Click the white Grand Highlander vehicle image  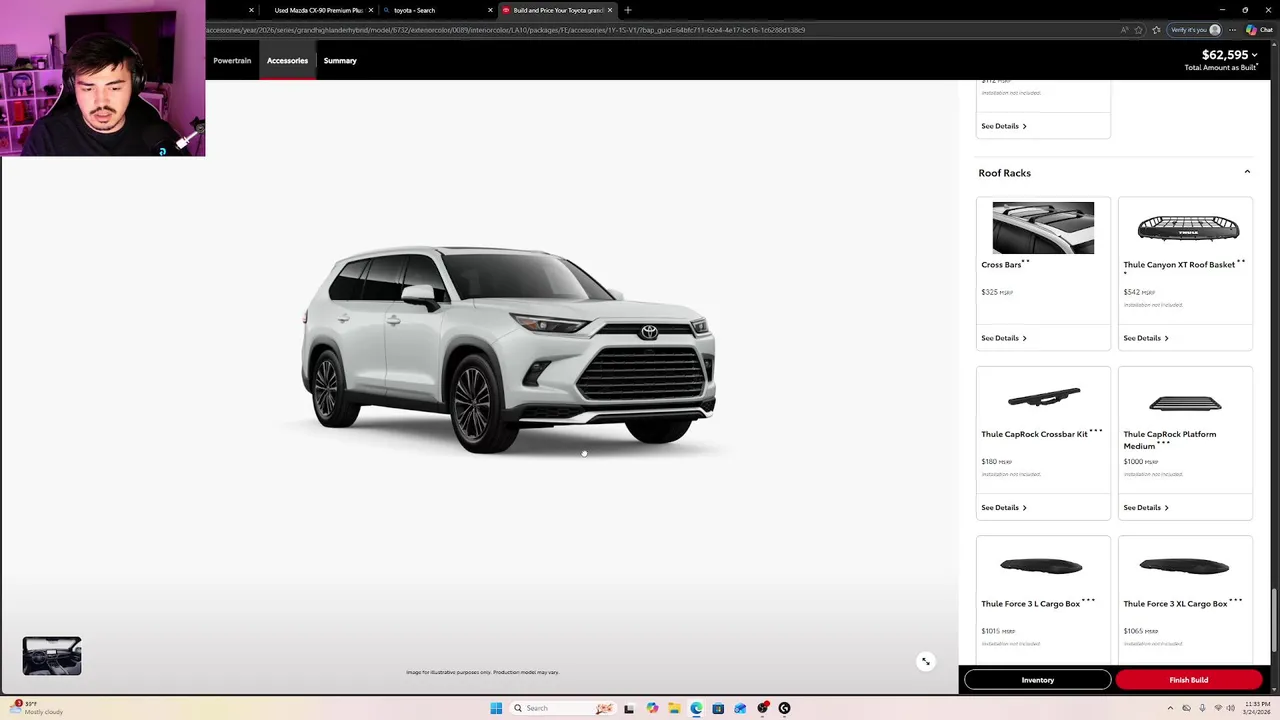click(508, 350)
